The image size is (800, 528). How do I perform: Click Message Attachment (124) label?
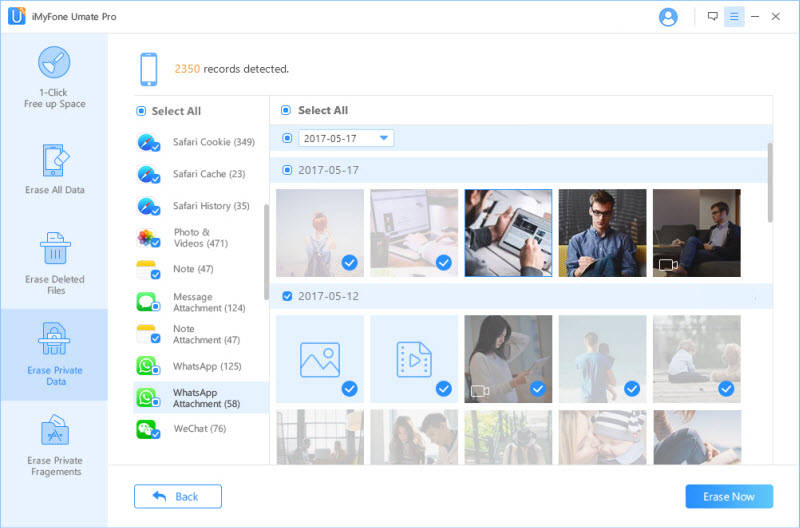[x=209, y=302]
